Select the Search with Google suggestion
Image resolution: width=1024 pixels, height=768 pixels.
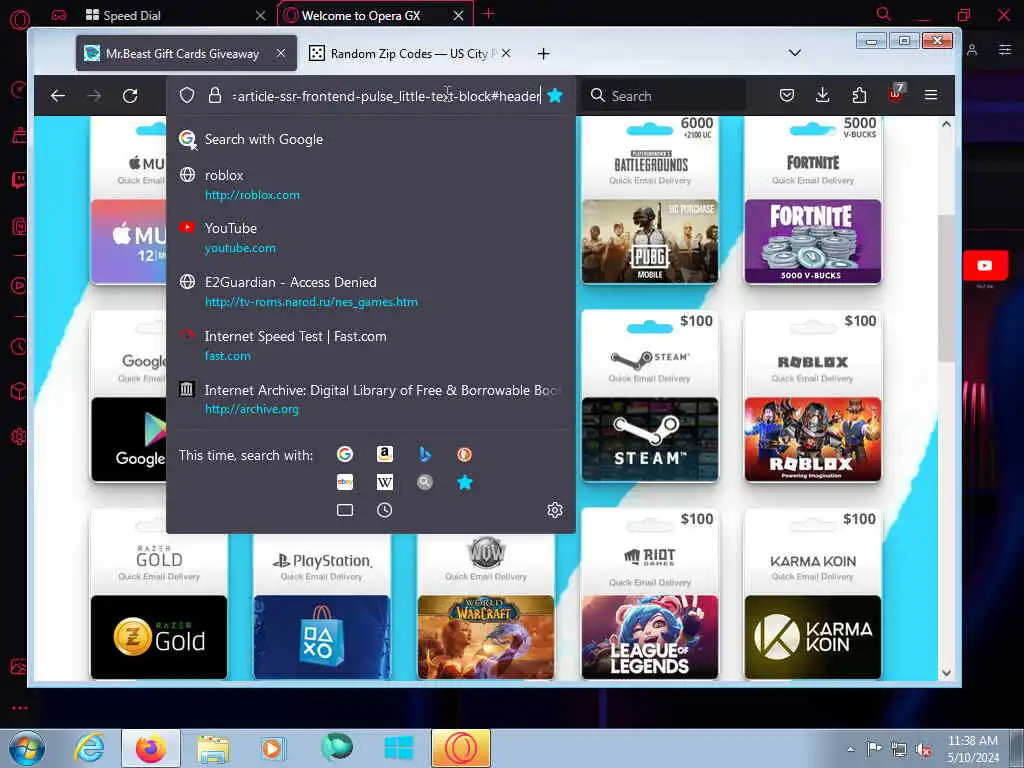click(370, 139)
